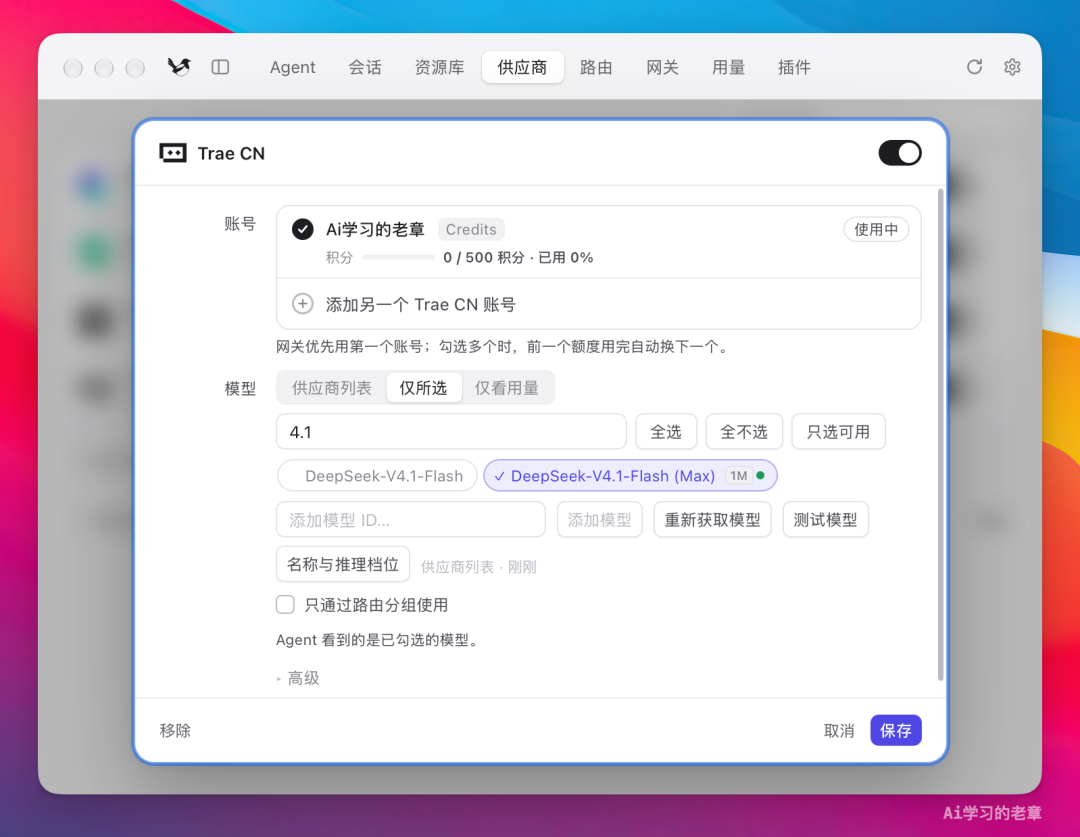
Task: Click 重新获取模型 to refetch models
Action: [x=712, y=519]
